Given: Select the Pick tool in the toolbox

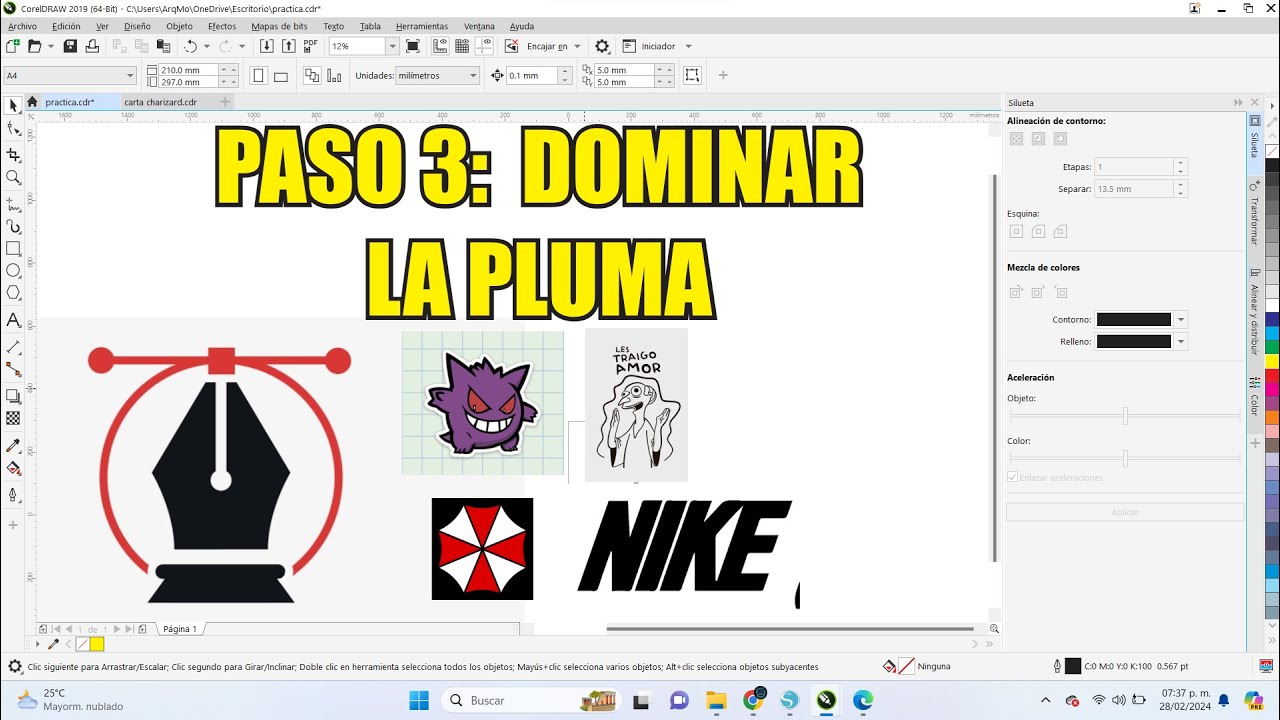Looking at the screenshot, I should coord(13,106).
